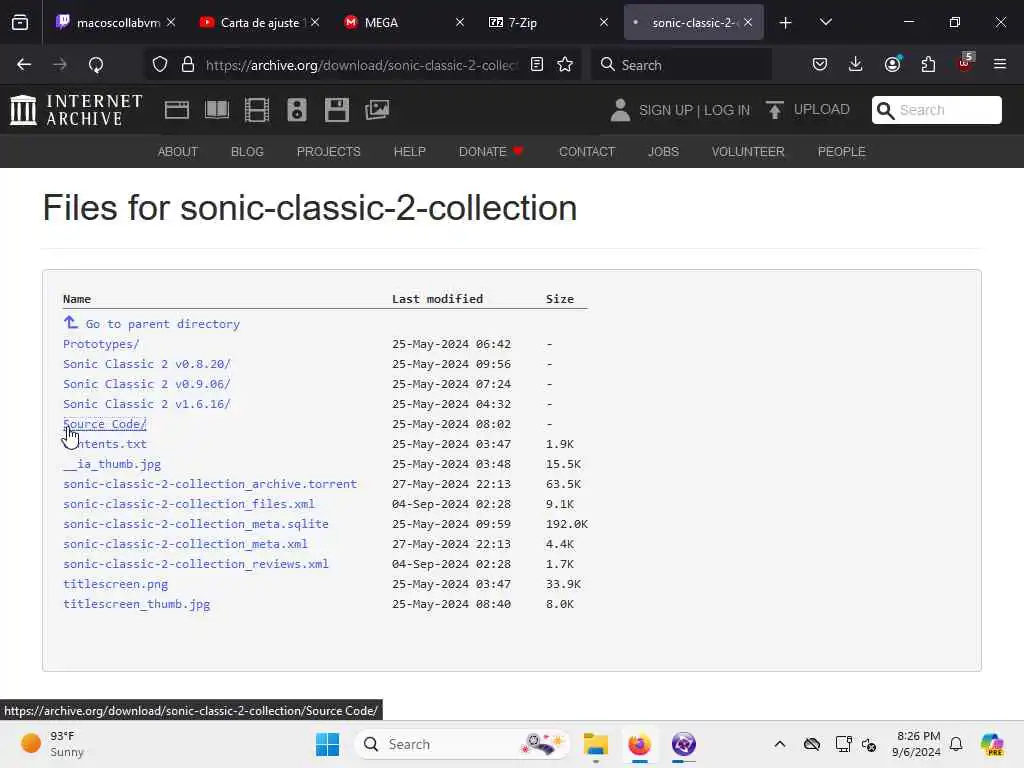The height and width of the screenshot is (768, 1024).
Task: Click the site security lock icon
Action: tap(188, 65)
